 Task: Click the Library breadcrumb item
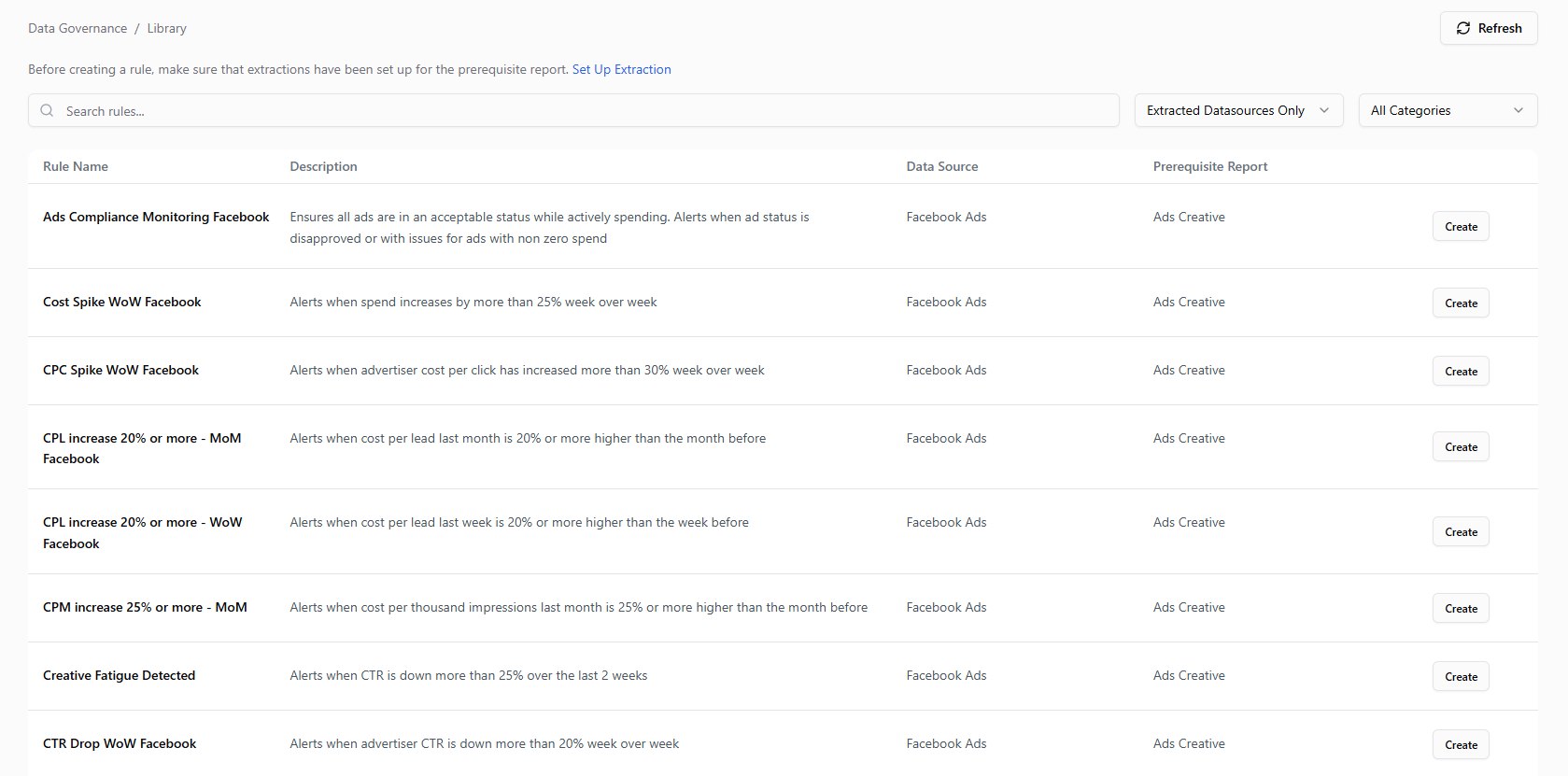coord(166,29)
